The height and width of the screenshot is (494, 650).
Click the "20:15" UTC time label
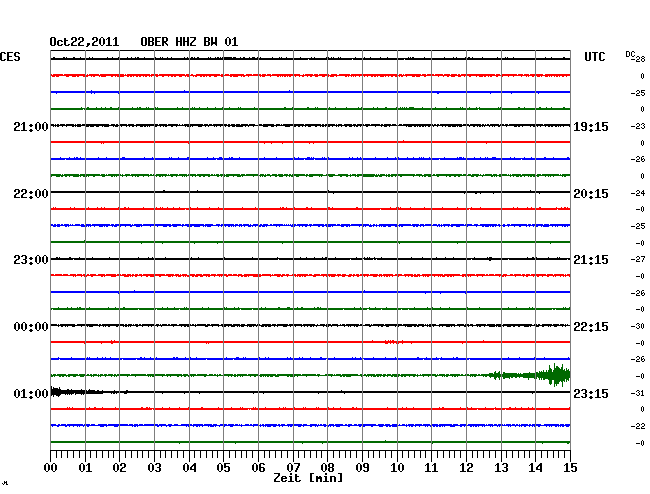tap(591, 194)
